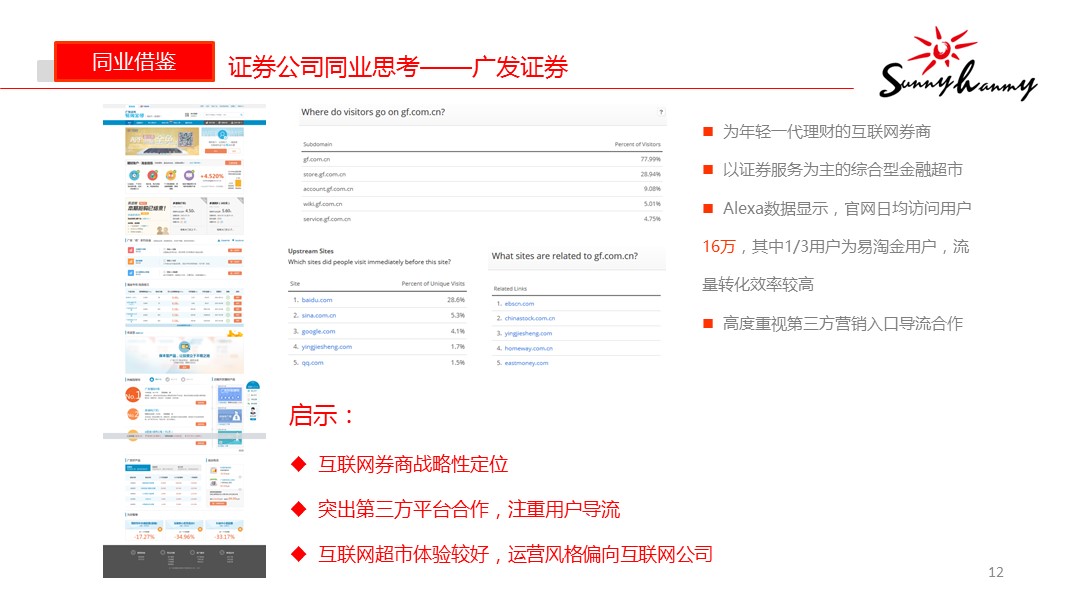1067x600 pixels.
Task: Select the line 互联网券商战略性定位
Action: (x=413, y=465)
